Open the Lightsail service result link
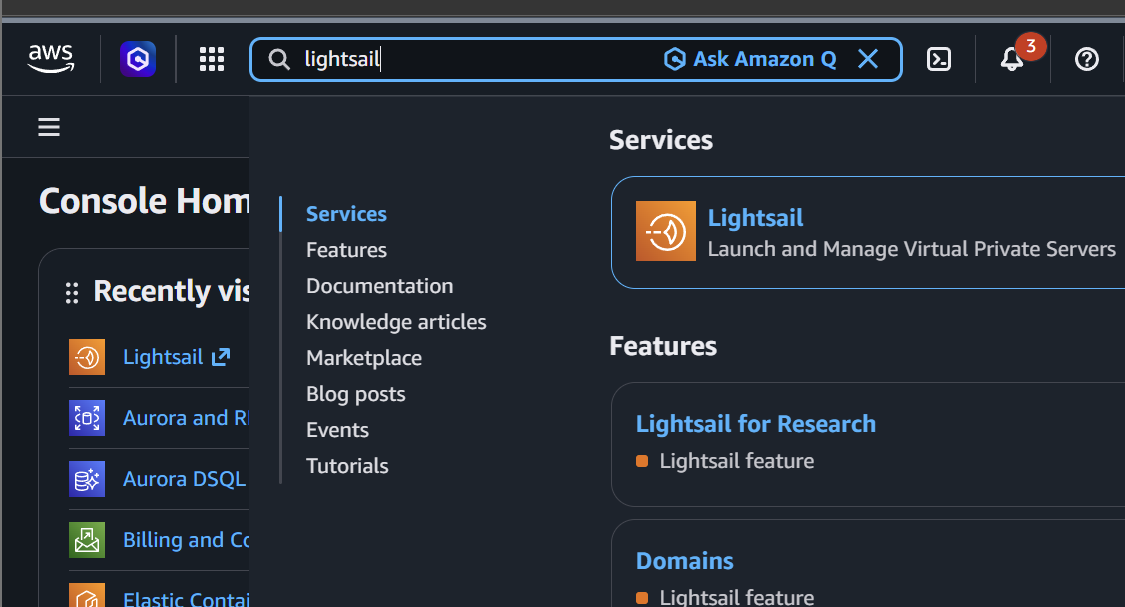The width and height of the screenshot is (1125, 607). click(x=755, y=217)
